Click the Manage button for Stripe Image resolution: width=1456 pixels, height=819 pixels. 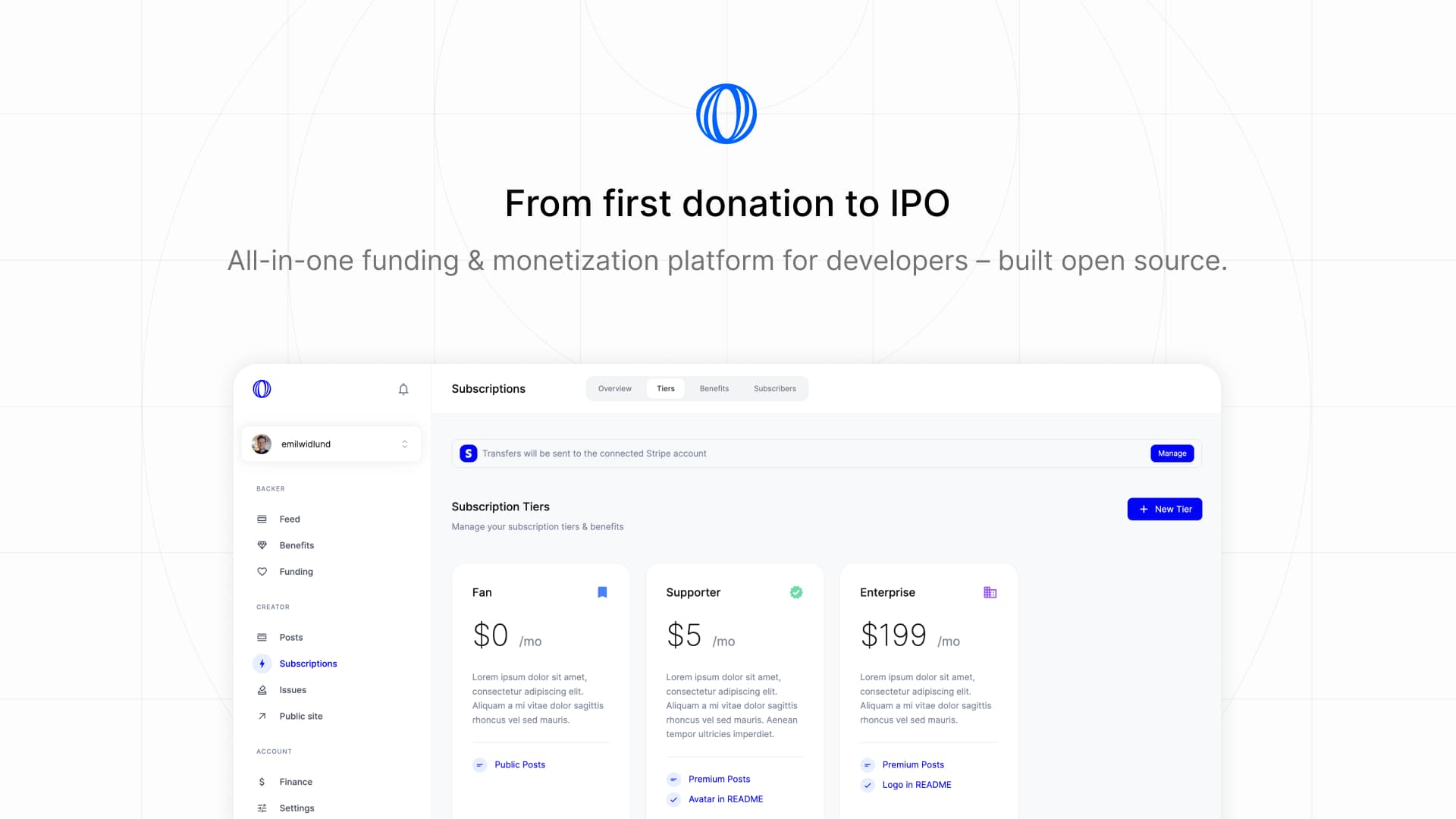1172,453
